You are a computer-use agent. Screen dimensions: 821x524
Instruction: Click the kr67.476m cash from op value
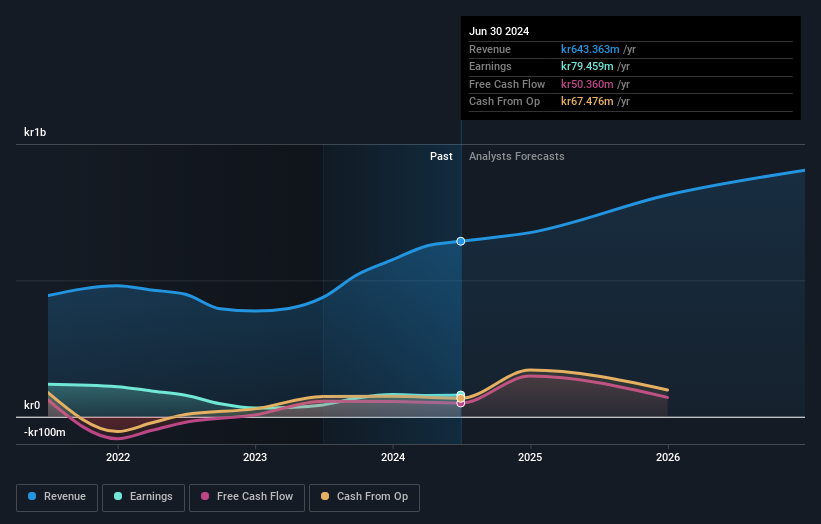coord(587,102)
